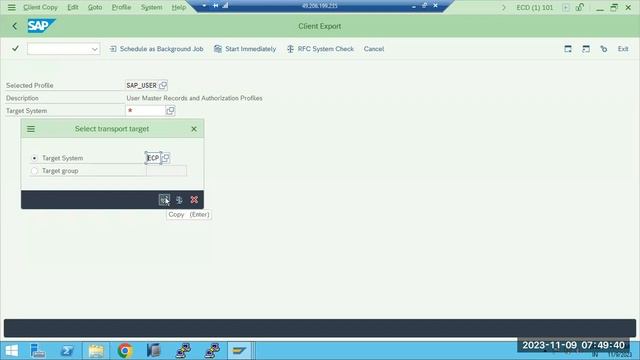The image size is (640, 360).
Task: Select the Target group radio button
Action: click(x=34, y=171)
